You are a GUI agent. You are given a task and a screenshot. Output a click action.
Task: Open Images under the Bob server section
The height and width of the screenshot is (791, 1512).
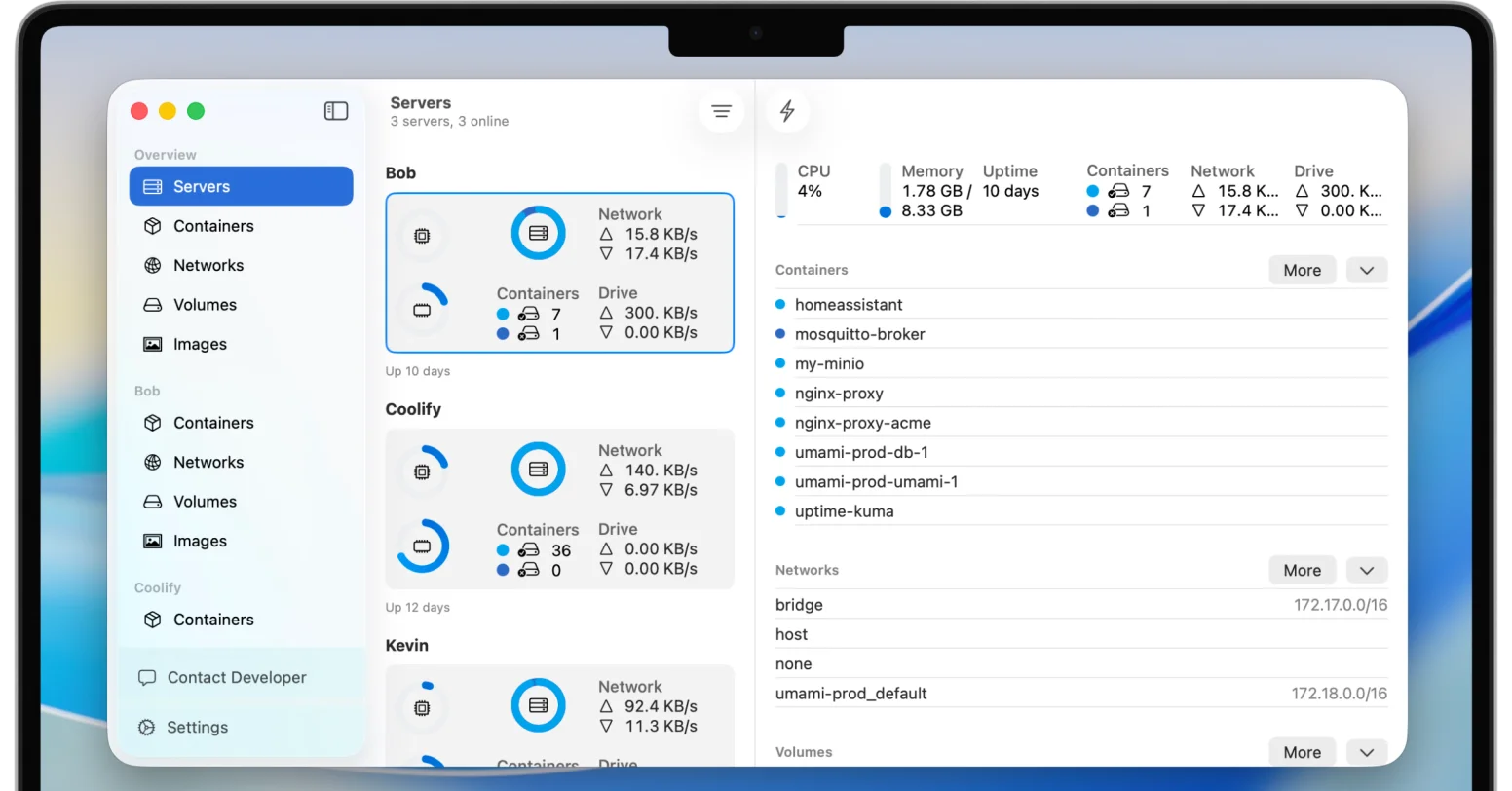point(200,541)
